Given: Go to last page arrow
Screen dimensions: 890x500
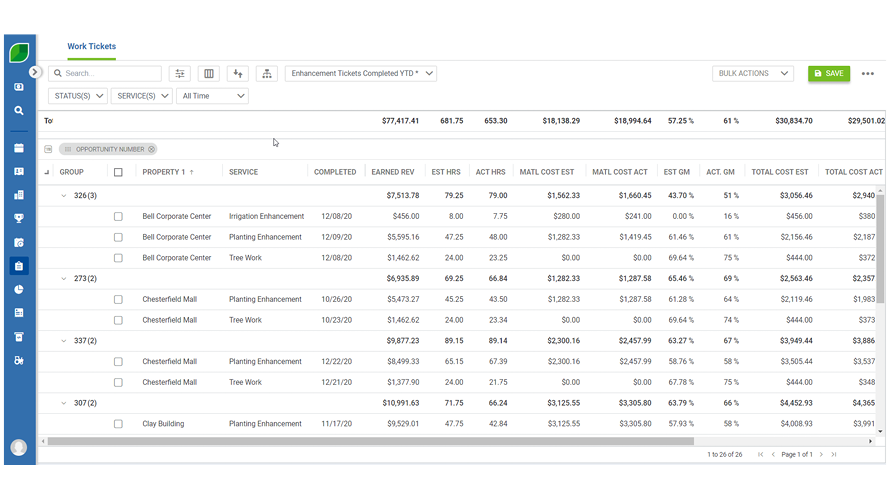Looking at the screenshot, I should pyautogui.click(x=834, y=455).
